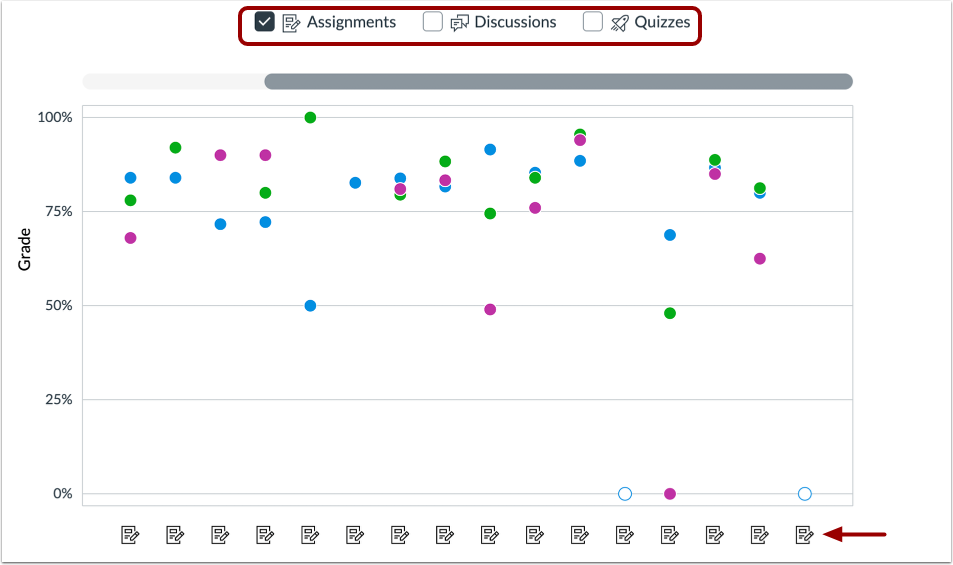
Task: Select magenta dot above the first assignment
Action: pos(130,238)
